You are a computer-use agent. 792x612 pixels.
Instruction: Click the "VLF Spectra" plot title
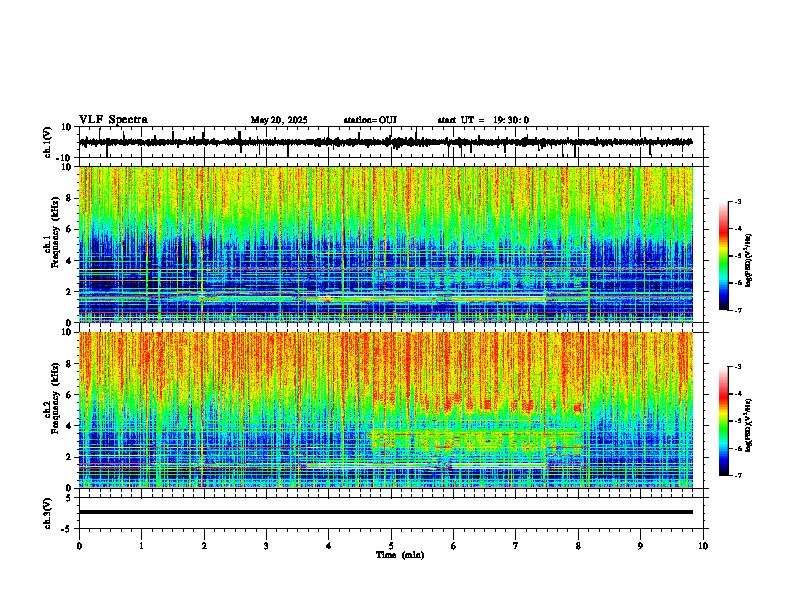[x=113, y=120]
